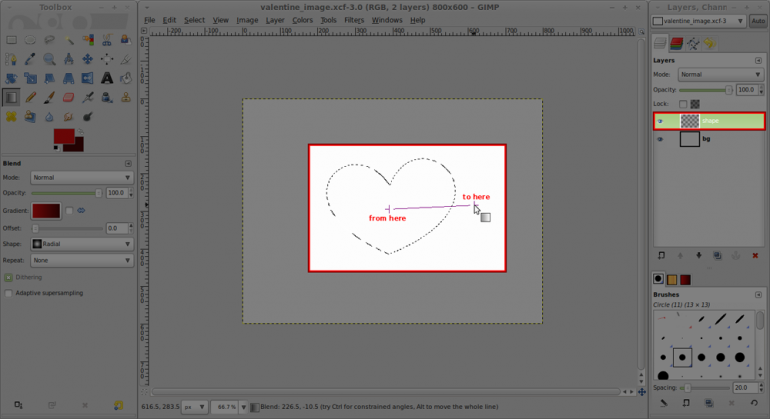Open the Filters menu
770x419 pixels.
(354, 20)
